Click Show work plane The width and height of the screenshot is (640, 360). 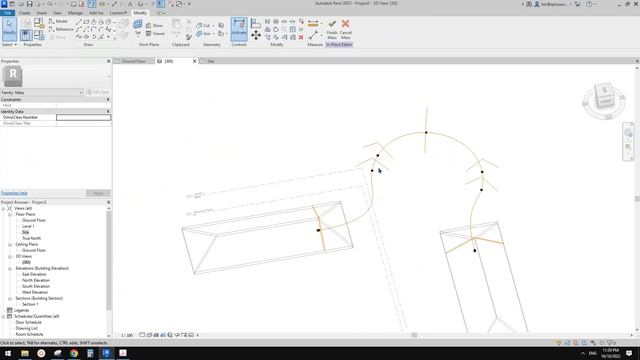155,25
